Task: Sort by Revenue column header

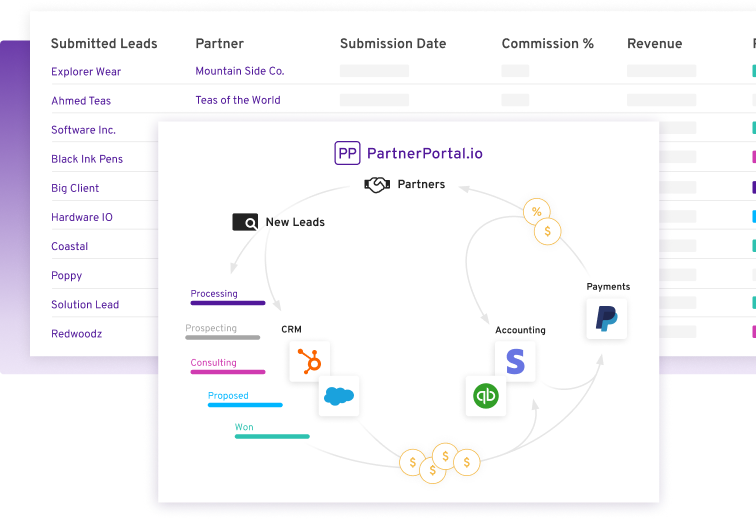Action: (655, 43)
